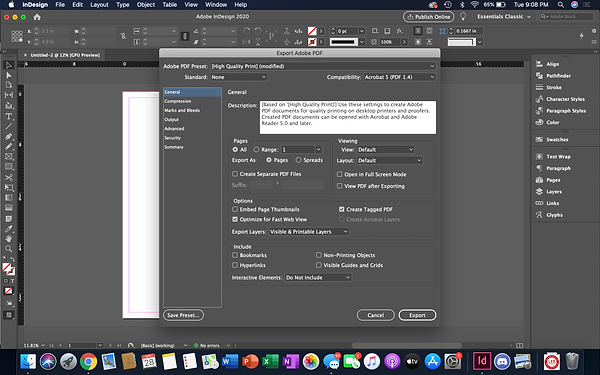Click the Export button
600x375 pixels.
[417, 315]
